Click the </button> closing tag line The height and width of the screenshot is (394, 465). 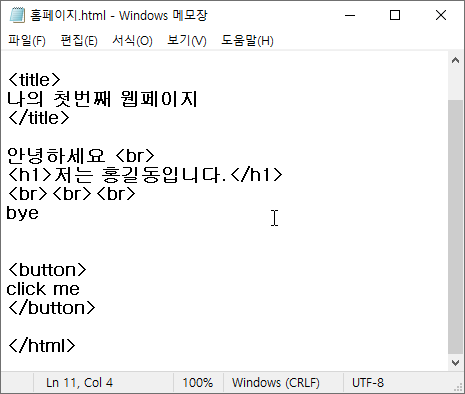51,308
